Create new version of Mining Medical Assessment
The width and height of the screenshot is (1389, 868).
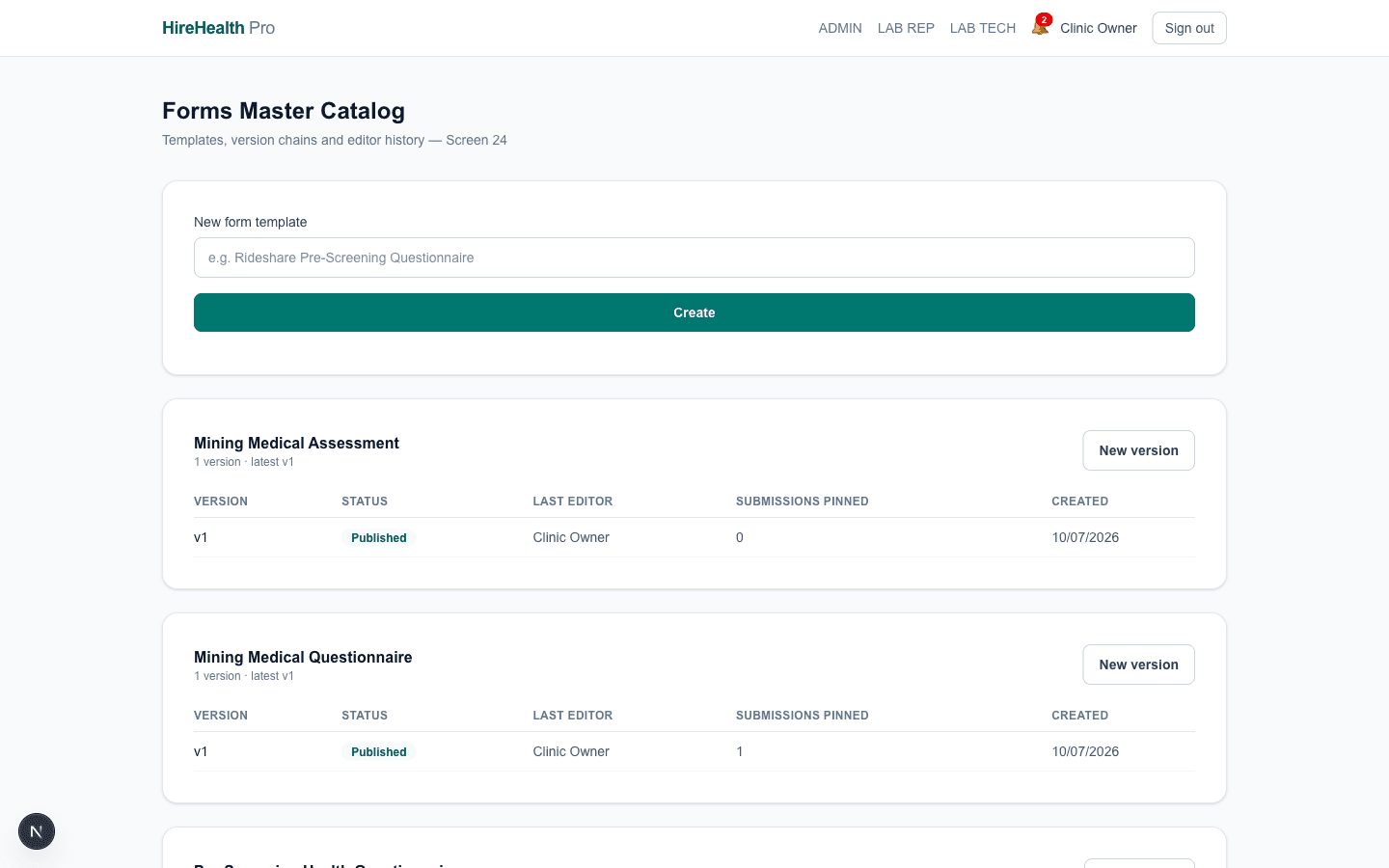1138,450
